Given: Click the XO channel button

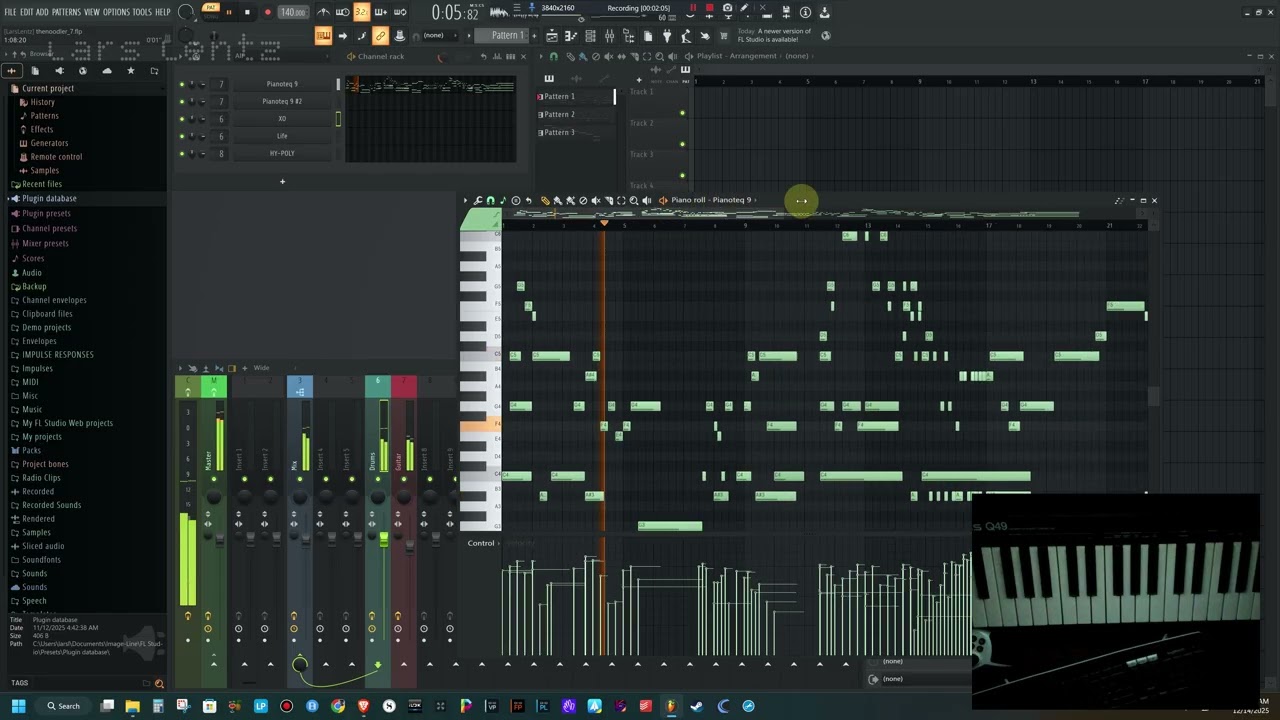Looking at the screenshot, I should 282,119.
